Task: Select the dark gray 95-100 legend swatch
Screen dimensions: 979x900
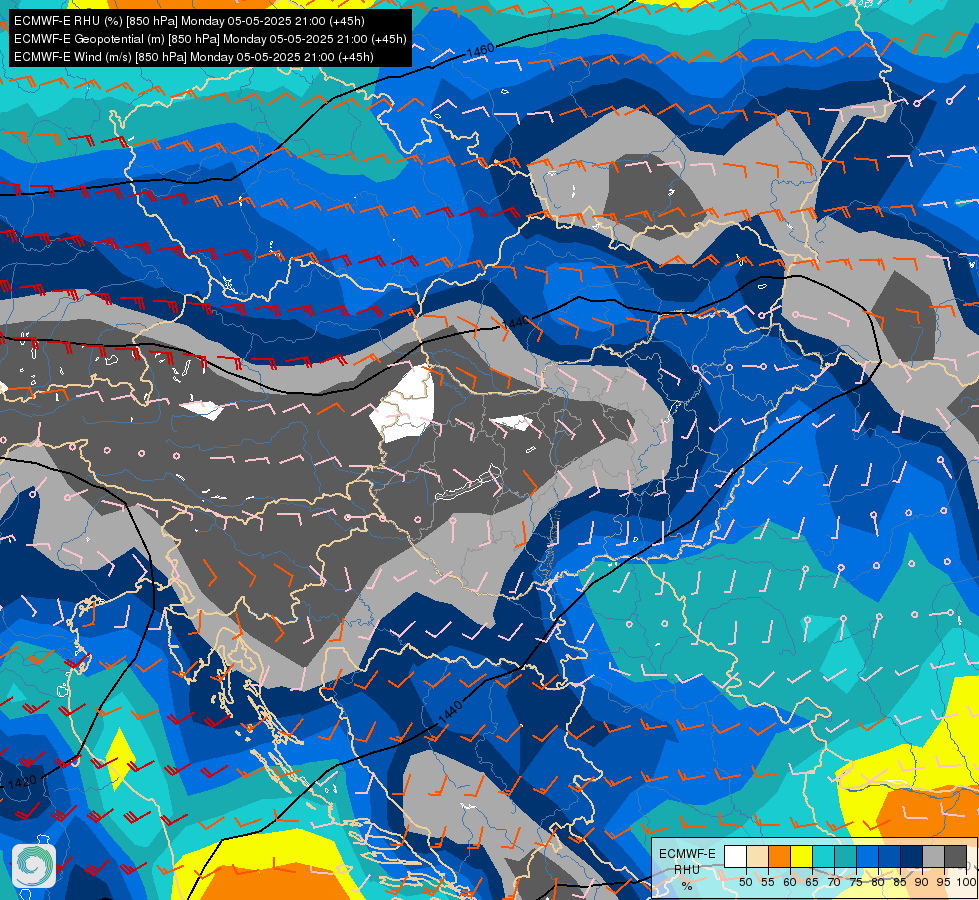Action: tap(955, 856)
